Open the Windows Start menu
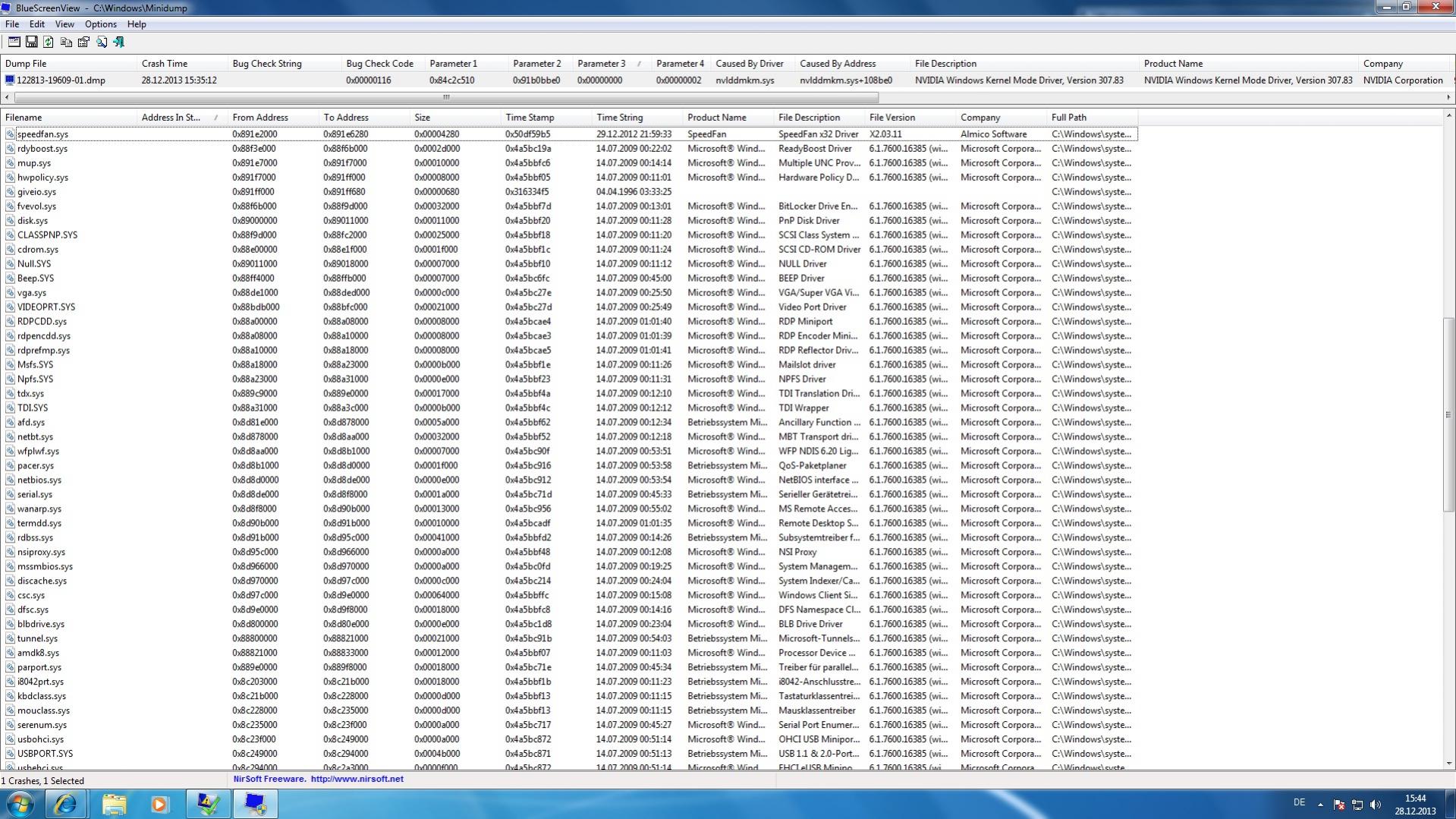 click(x=20, y=804)
